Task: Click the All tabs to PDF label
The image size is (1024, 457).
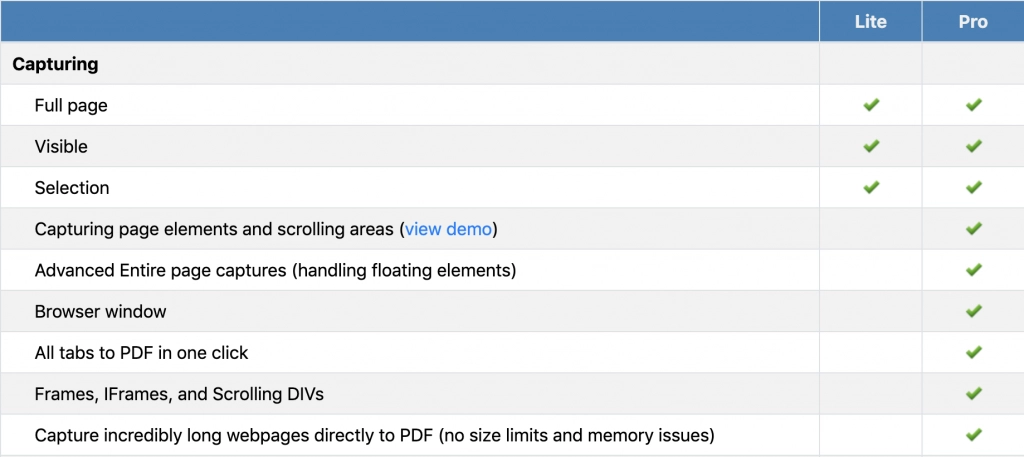Action: [141, 352]
